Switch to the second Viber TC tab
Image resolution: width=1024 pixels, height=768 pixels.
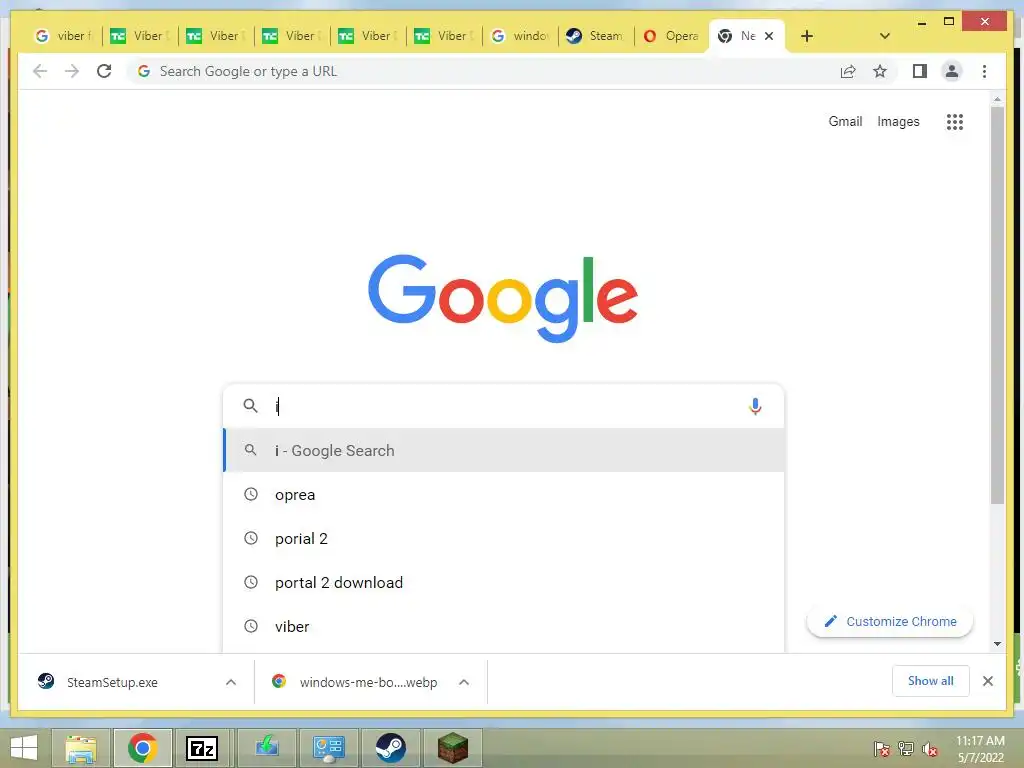click(x=216, y=36)
